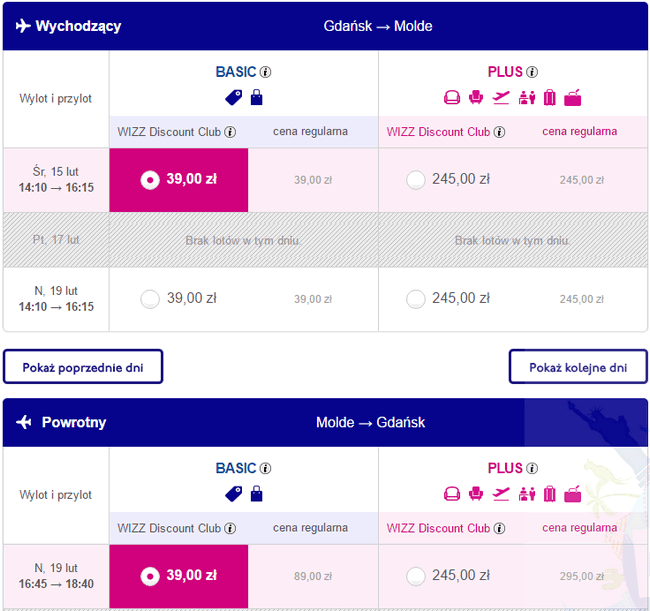Viewport: 650px width, 611px height.
Task: Click the small bag icon under outbound BASIC
Action: [x=257, y=97]
